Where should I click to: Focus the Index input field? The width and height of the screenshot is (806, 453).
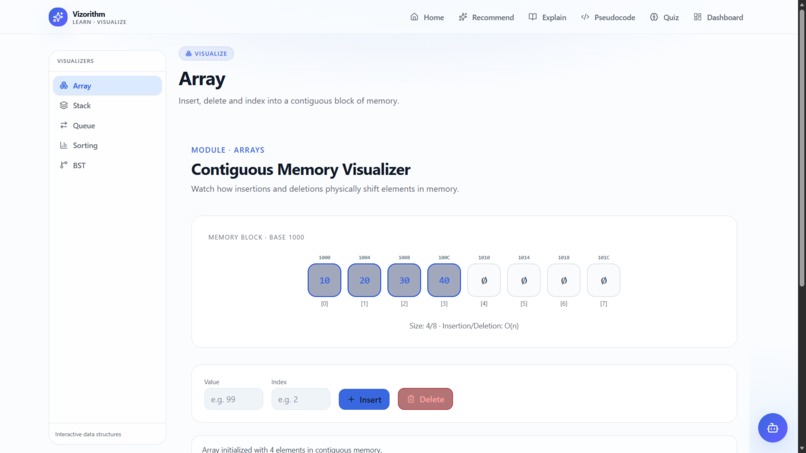click(301, 399)
